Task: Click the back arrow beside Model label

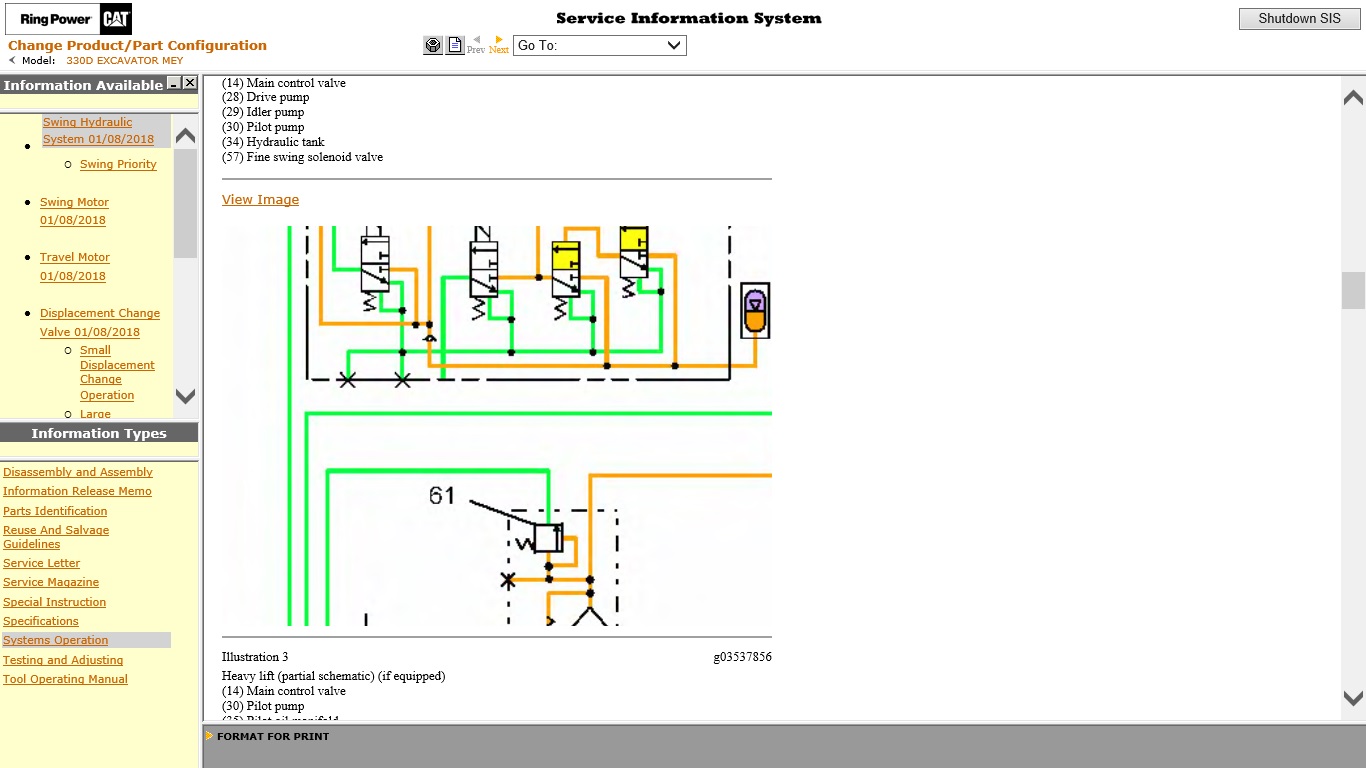Action: click(x=12, y=60)
